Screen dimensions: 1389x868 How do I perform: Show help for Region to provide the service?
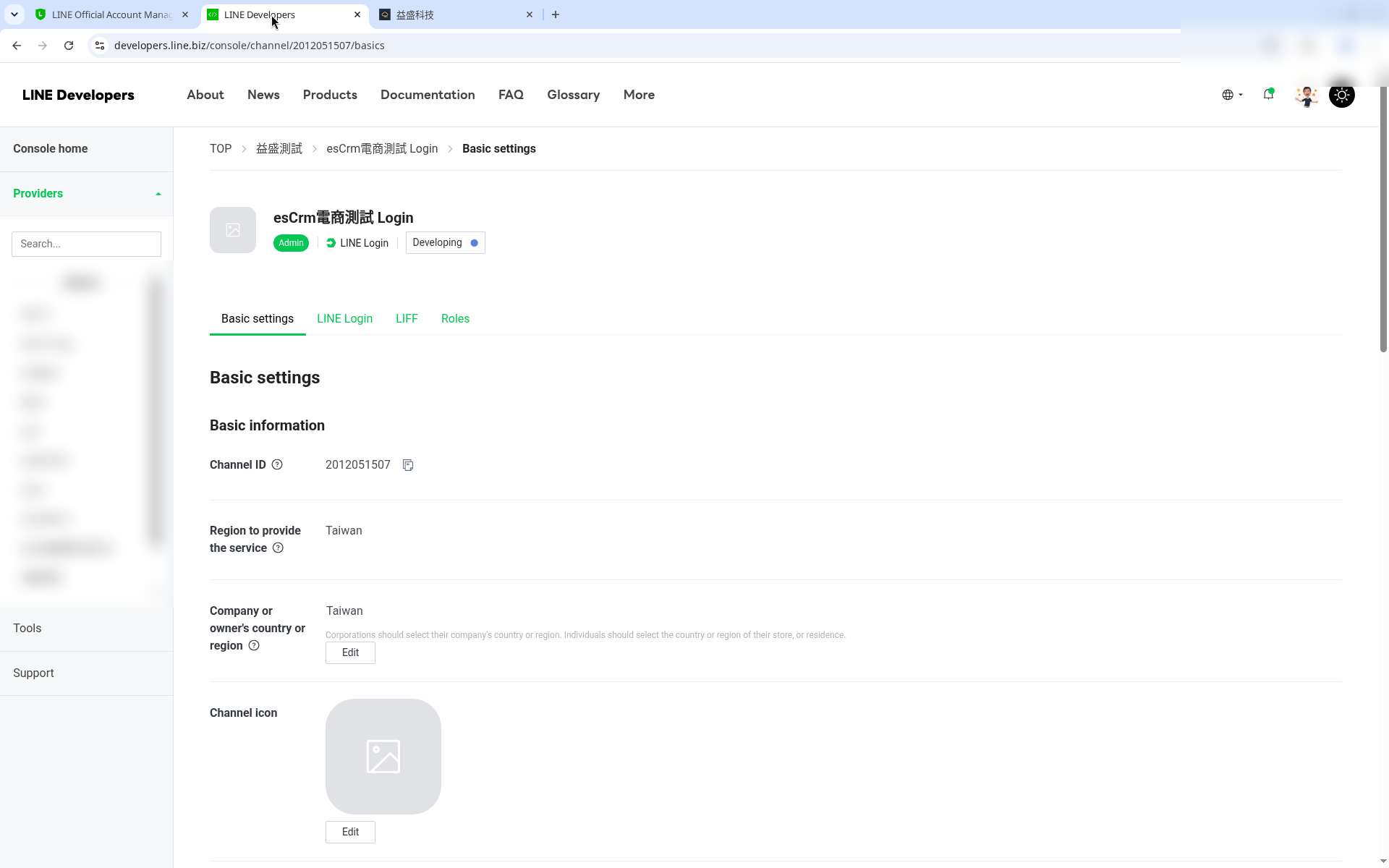pyautogui.click(x=278, y=548)
